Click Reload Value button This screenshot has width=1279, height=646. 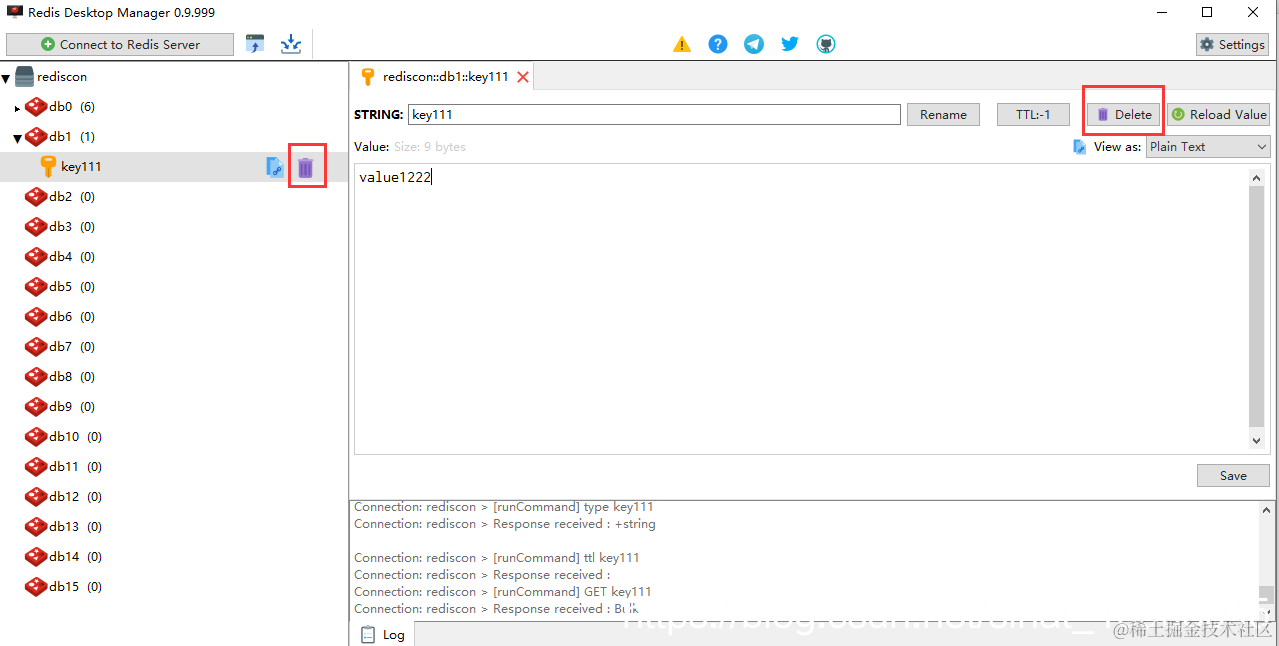click(1218, 114)
